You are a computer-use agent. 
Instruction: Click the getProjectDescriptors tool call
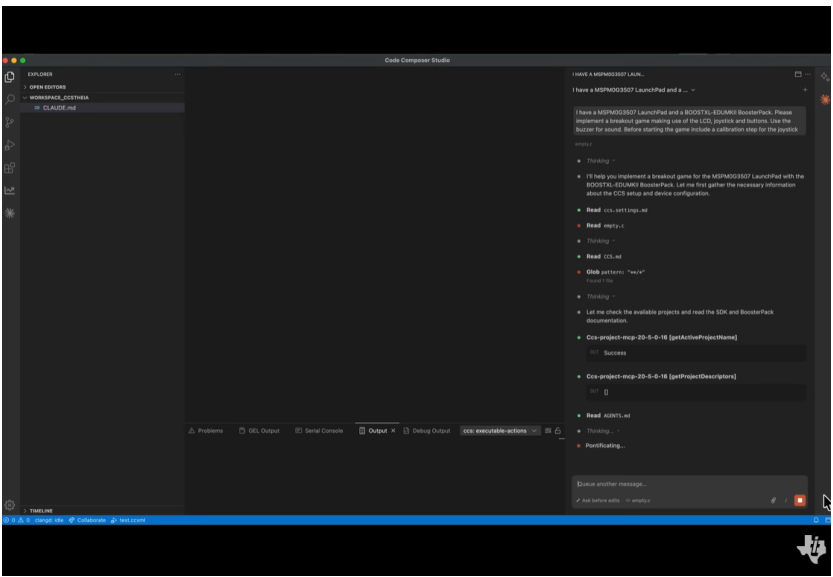(x=661, y=377)
